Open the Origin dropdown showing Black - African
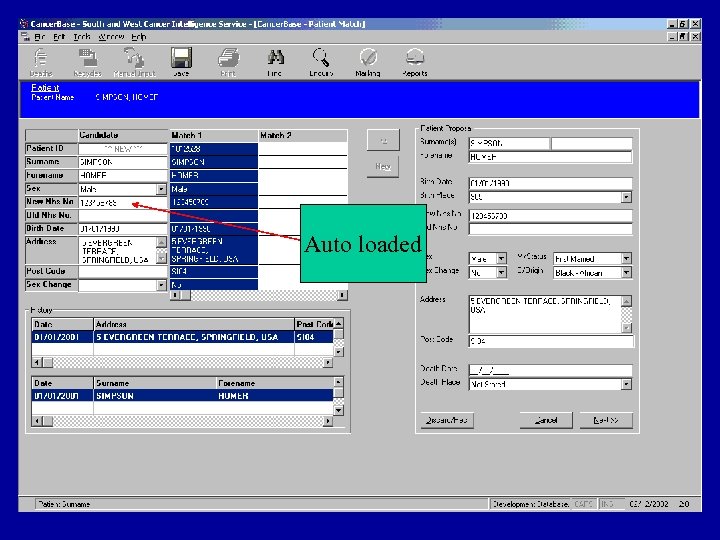This screenshot has width=720, height=540. pos(627,272)
